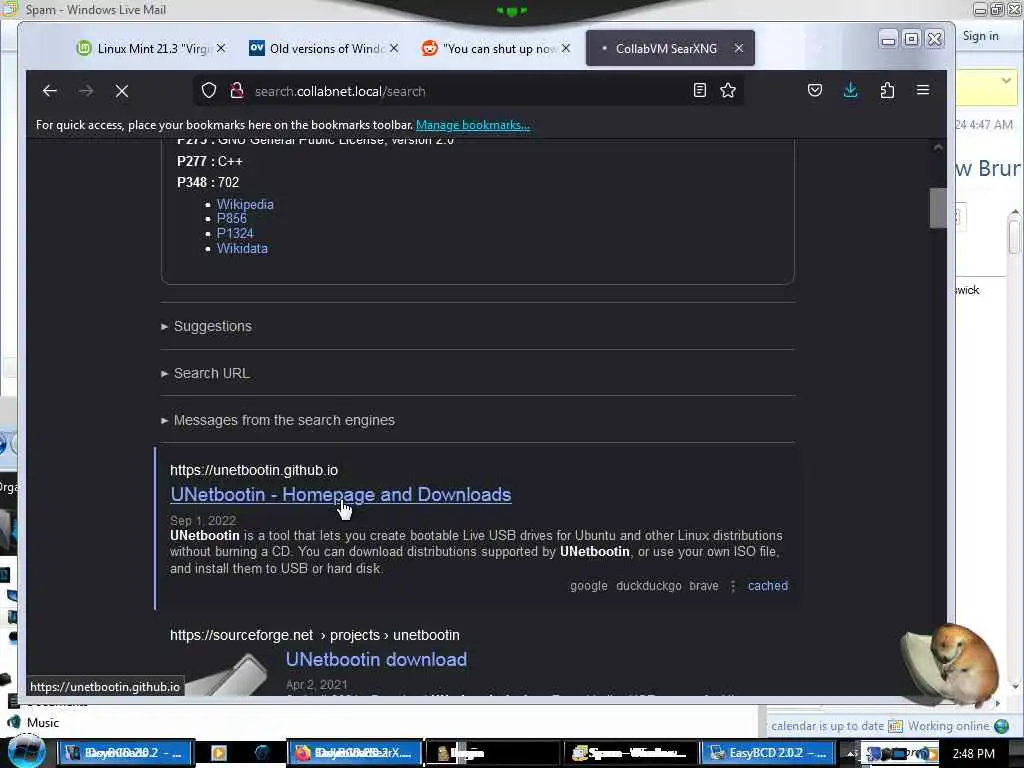Save page to Pocket

(814, 90)
